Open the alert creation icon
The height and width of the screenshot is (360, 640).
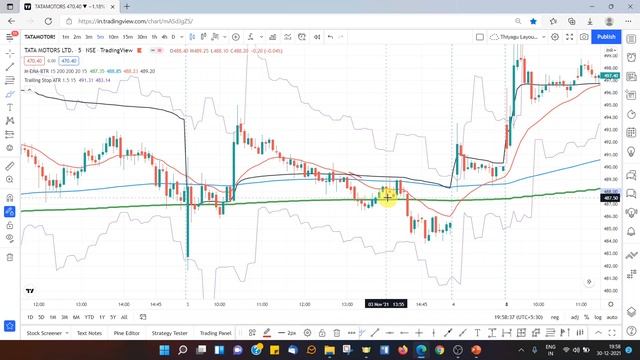click(302, 37)
